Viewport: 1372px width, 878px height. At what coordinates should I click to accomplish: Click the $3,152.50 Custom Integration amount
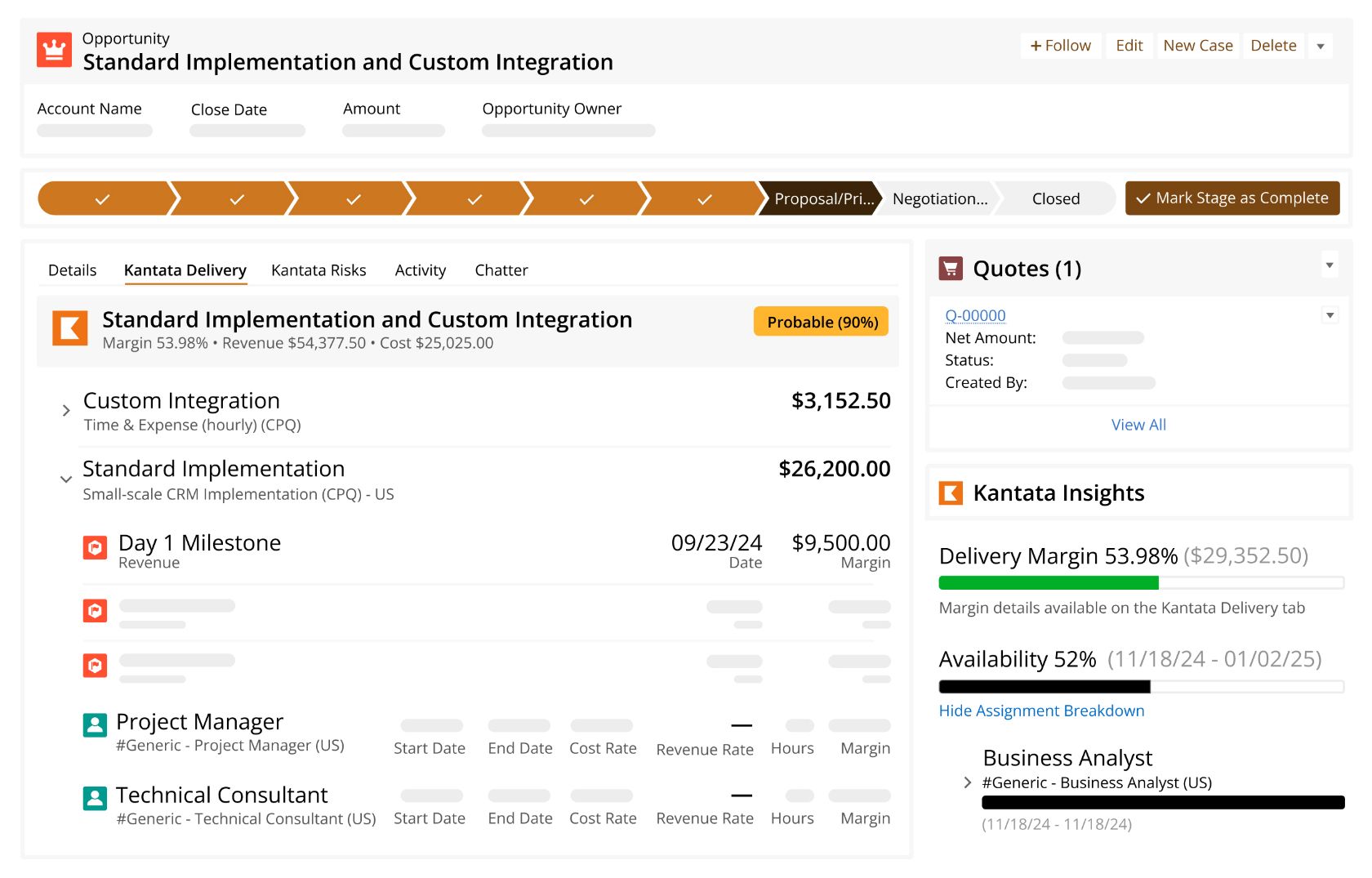841,401
